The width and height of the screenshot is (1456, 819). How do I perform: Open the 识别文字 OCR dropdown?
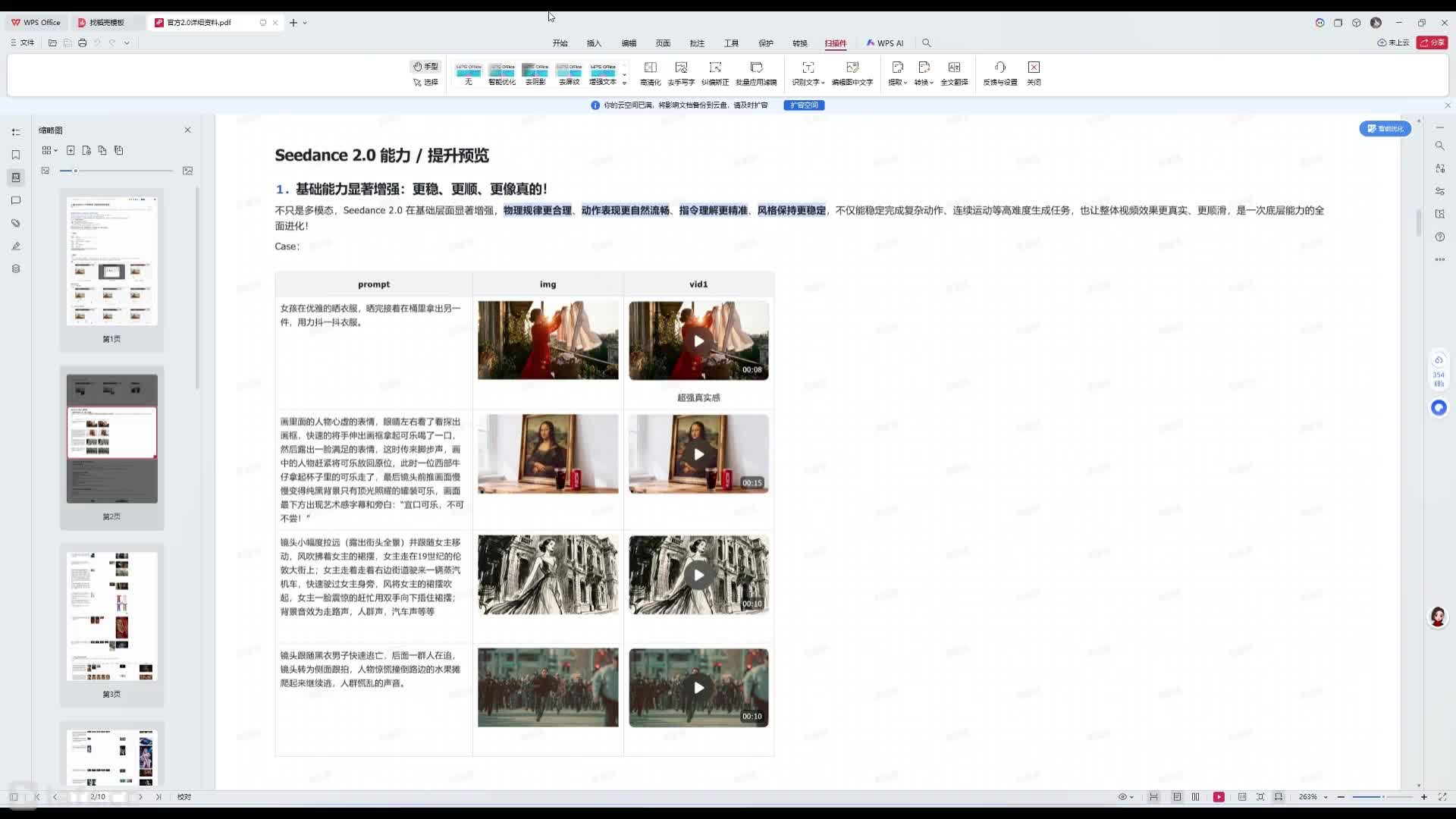pos(808,74)
